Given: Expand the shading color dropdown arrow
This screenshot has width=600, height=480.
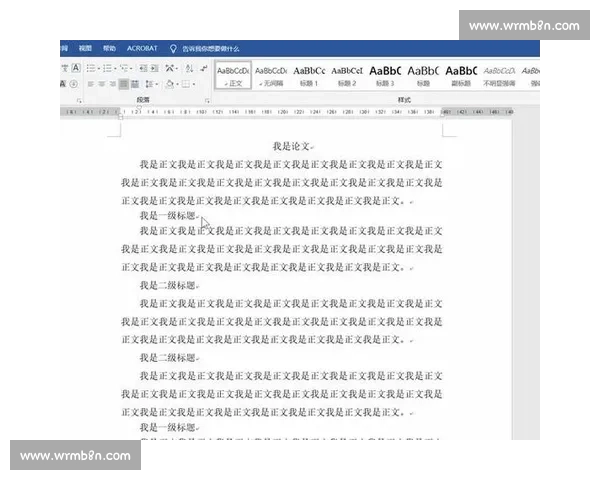Looking at the screenshot, I should 178,84.
